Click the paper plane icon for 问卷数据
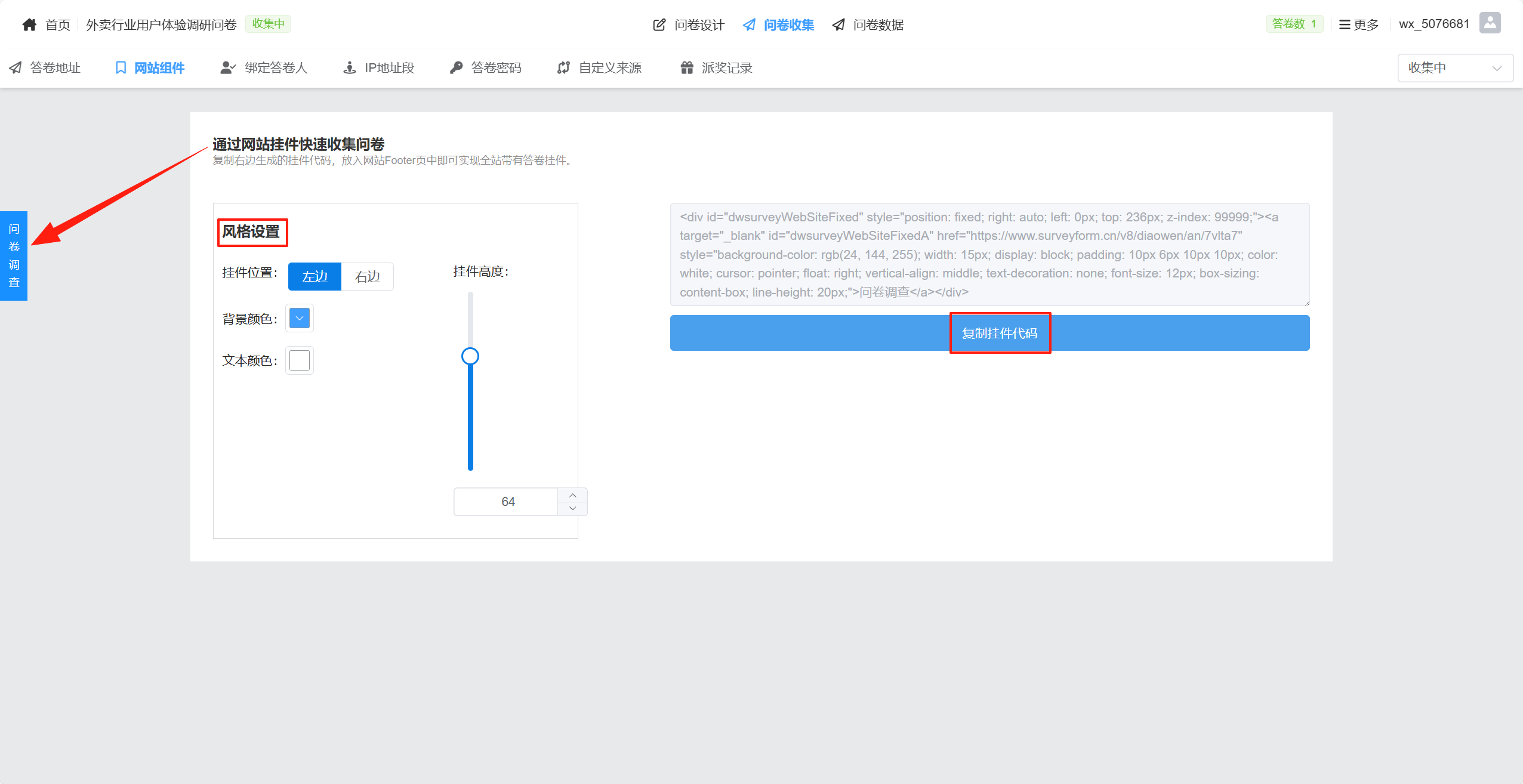This screenshot has height=784, width=1523. tap(838, 24)
